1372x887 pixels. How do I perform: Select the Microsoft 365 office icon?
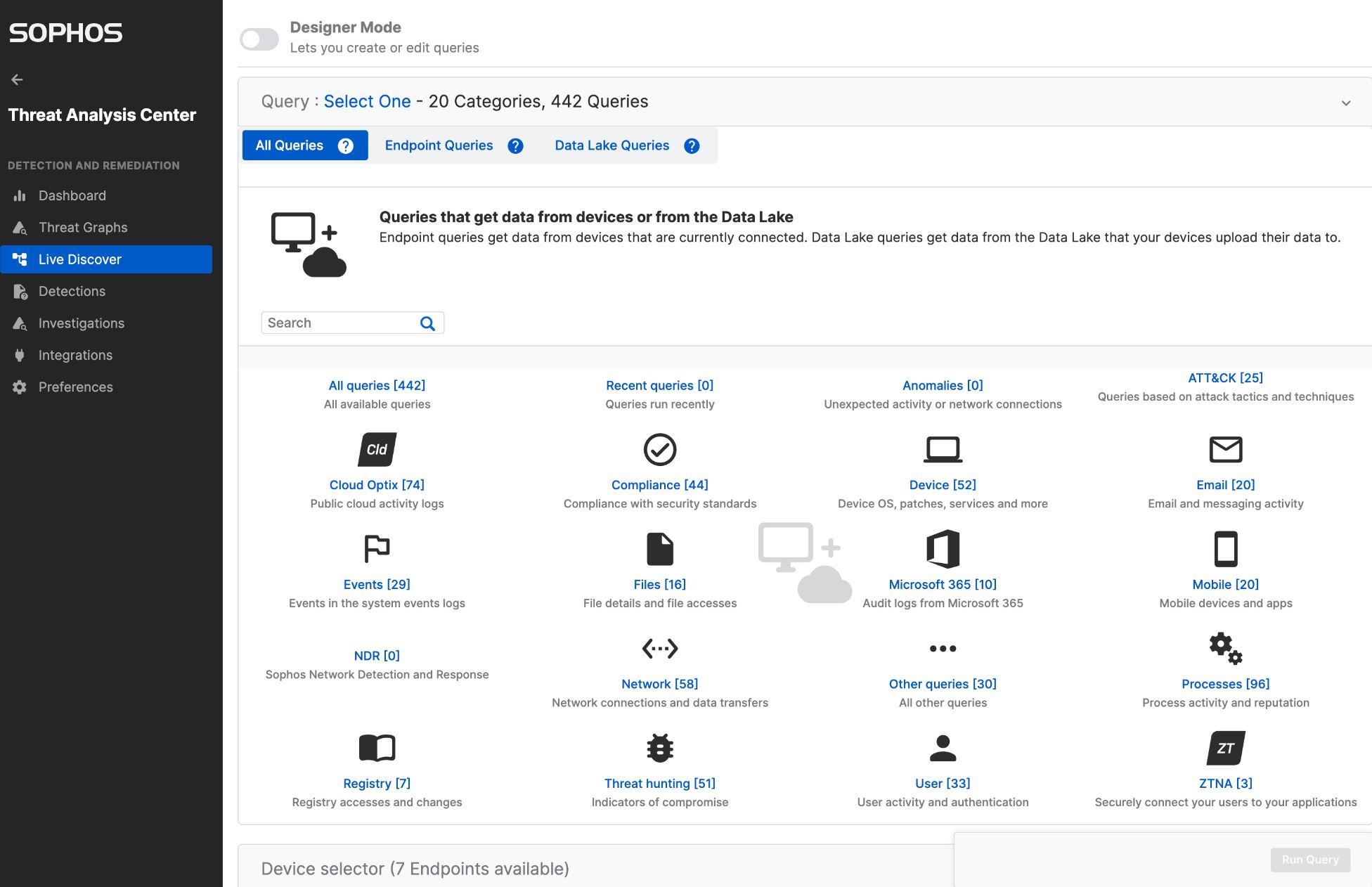943,549
